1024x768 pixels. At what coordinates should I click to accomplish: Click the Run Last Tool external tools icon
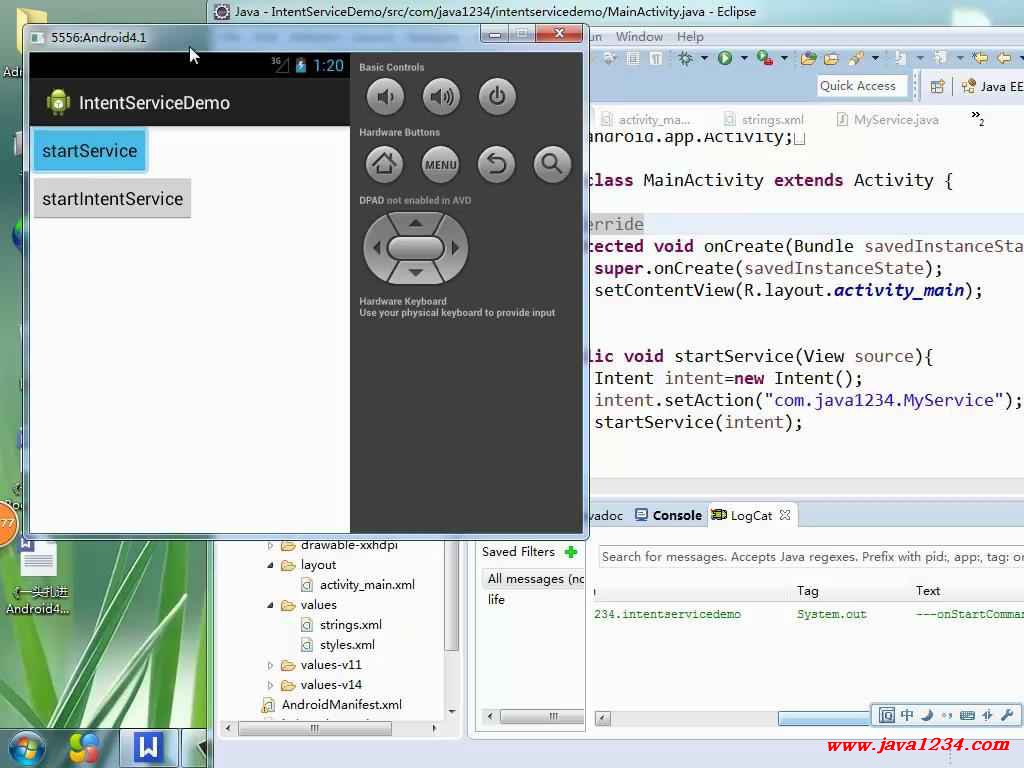tap(765, 59)
